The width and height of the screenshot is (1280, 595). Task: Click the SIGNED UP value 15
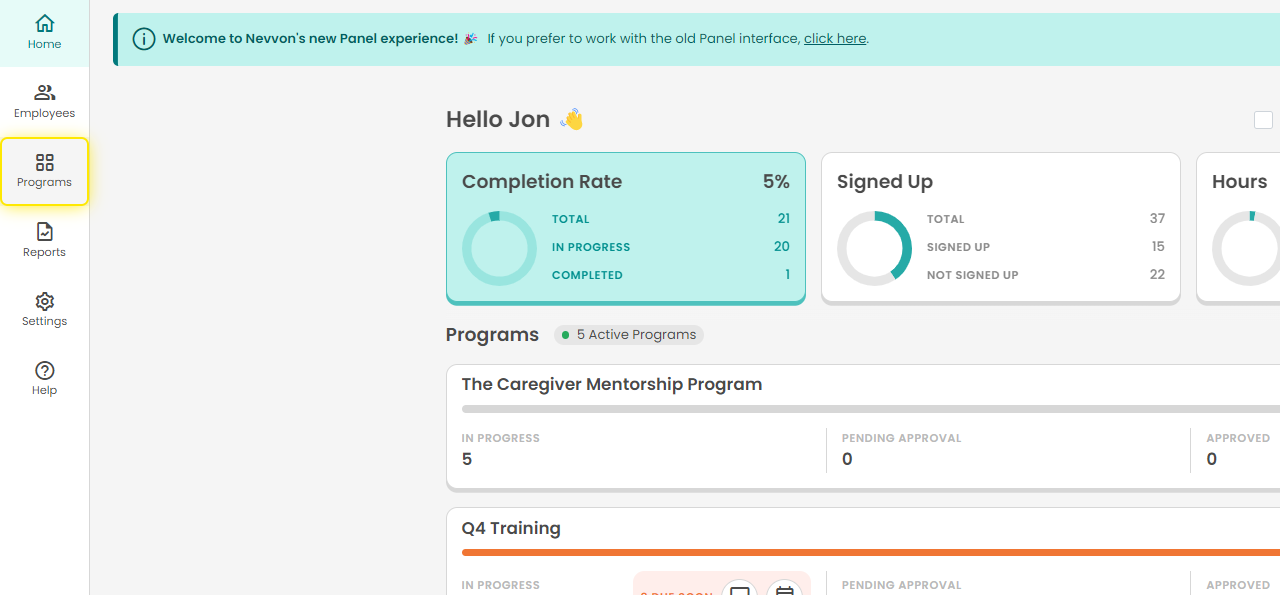(x=1158, y=247)
